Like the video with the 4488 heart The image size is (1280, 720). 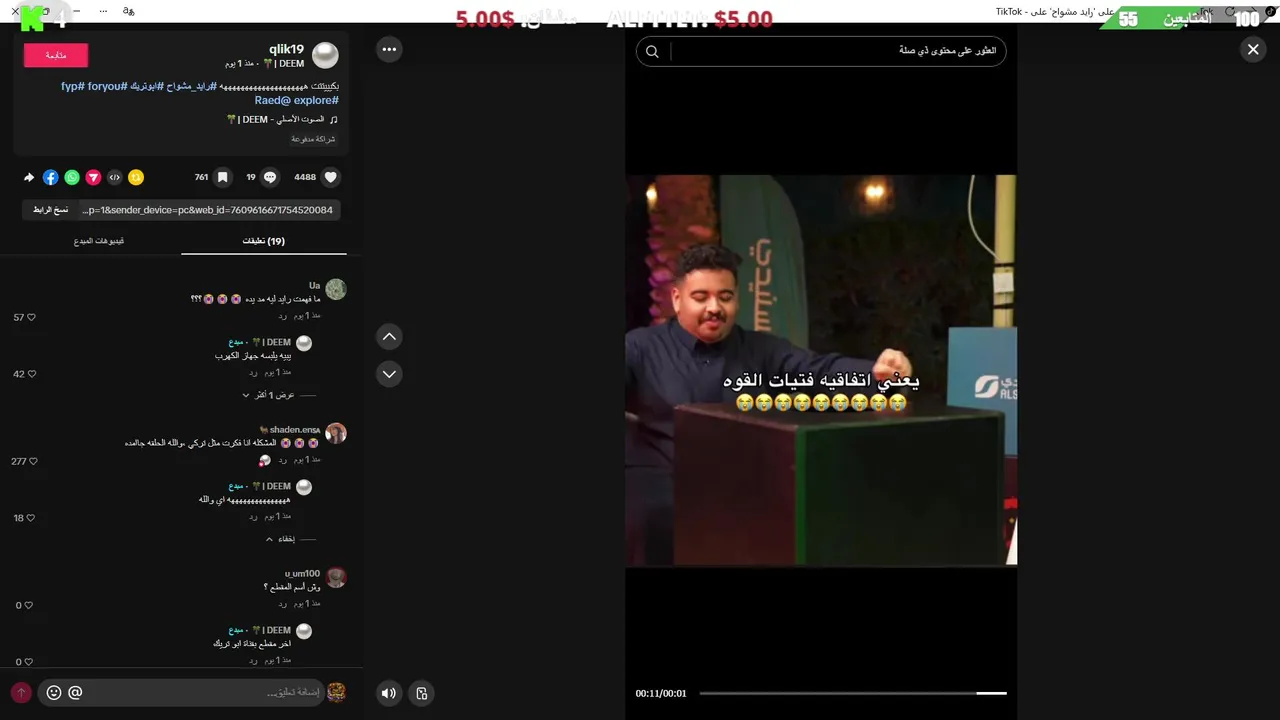[x=331, y=177]
